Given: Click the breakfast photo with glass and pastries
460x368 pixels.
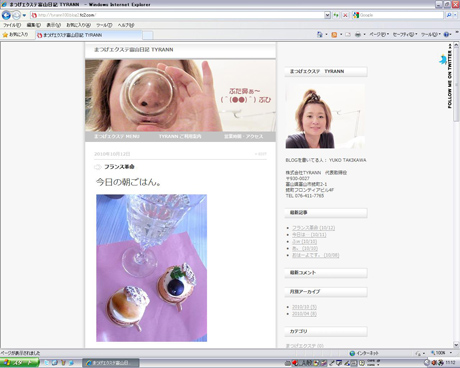Looking at the screenshot, I should coord(152,268).
